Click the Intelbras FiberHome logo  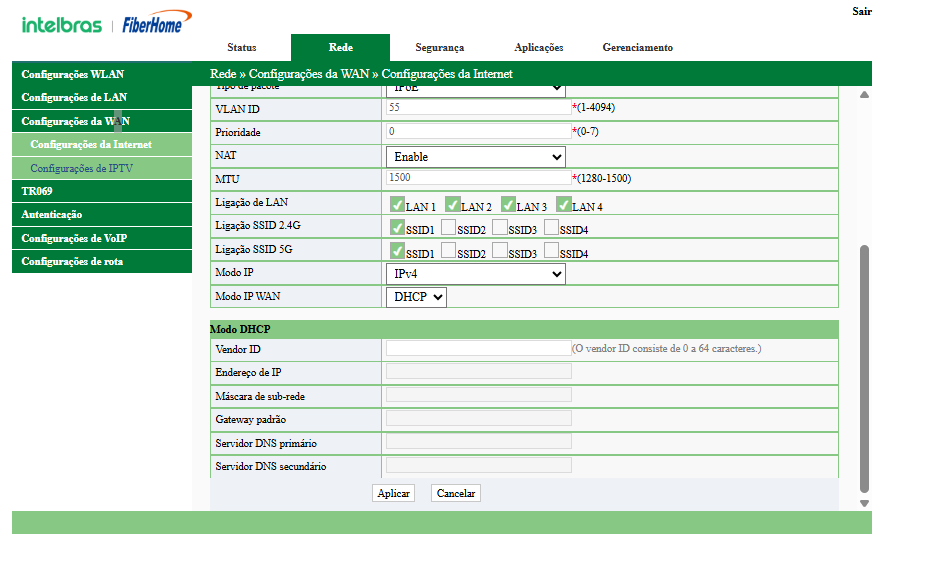pyautogui.click(x=102, y=25)
